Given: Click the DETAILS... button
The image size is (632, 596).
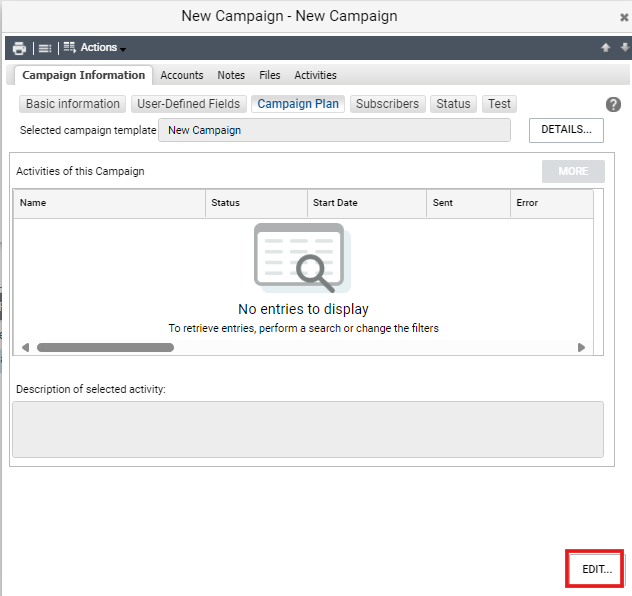Looking at the screenshot, I should [x=566, y=130].
